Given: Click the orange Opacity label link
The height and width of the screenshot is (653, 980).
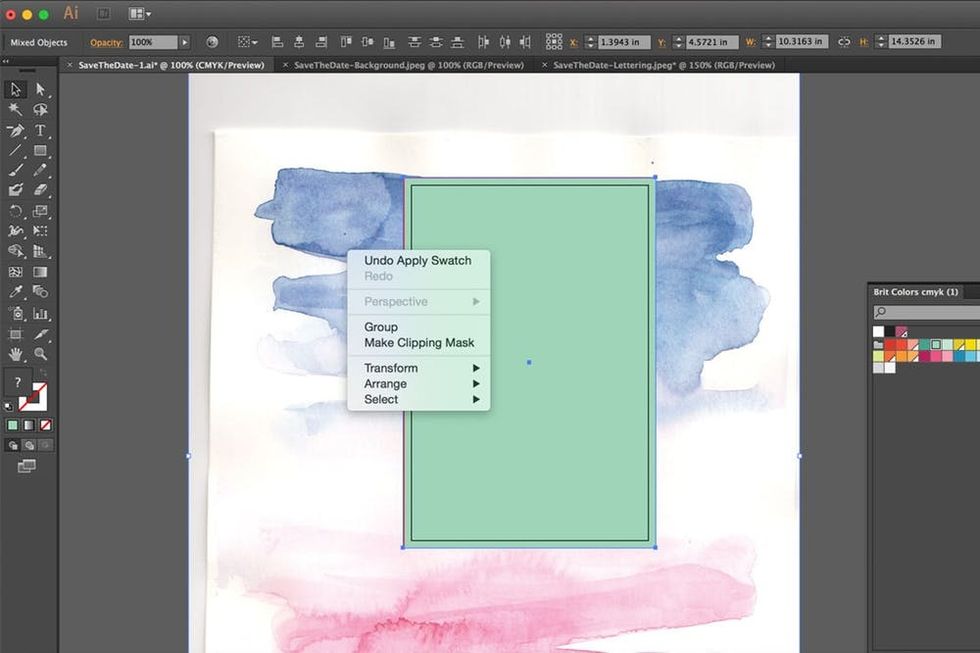Looking at the screenshot, I should coord(105,42).
